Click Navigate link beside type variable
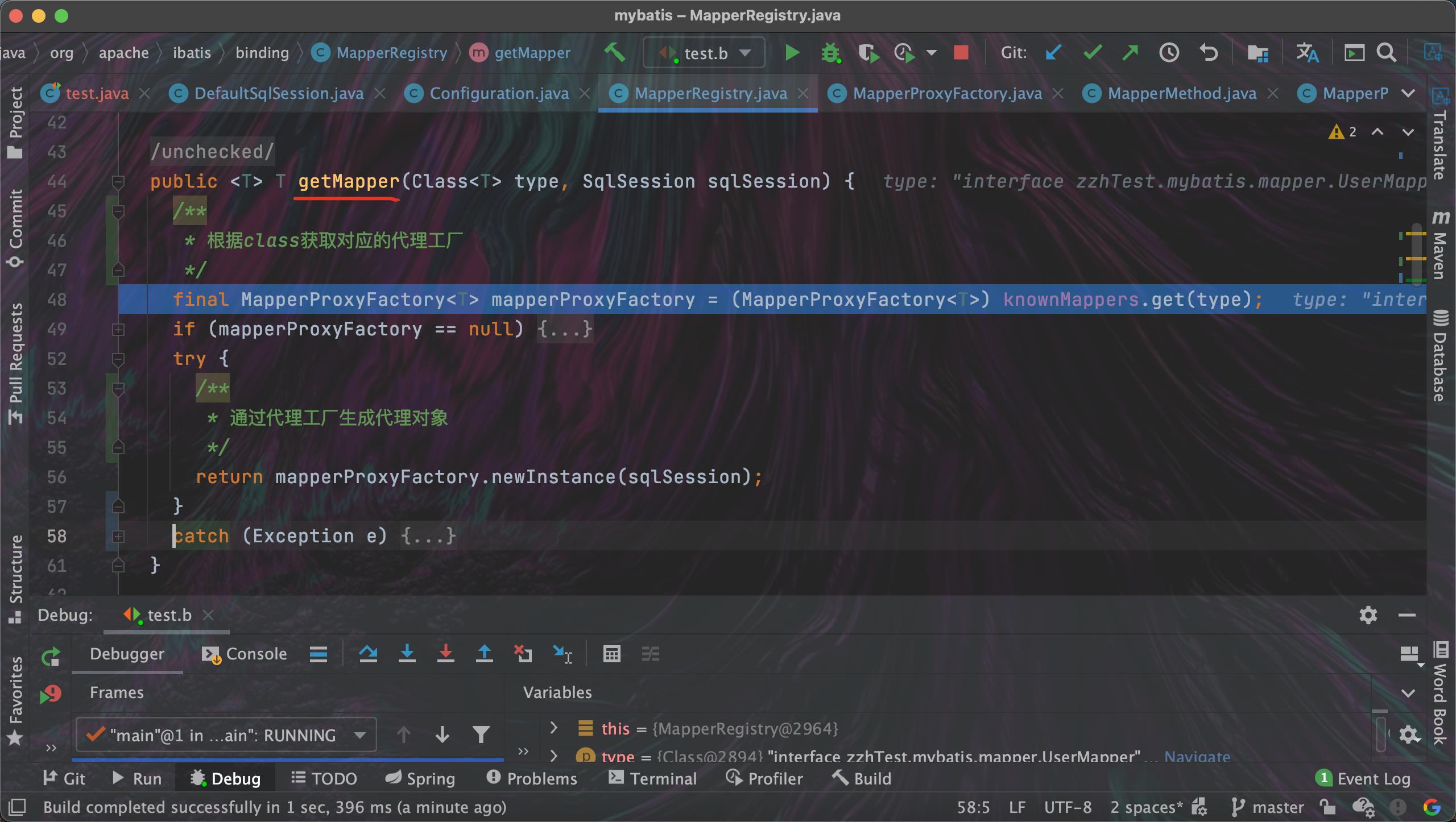 click(x=1197, y=756)
